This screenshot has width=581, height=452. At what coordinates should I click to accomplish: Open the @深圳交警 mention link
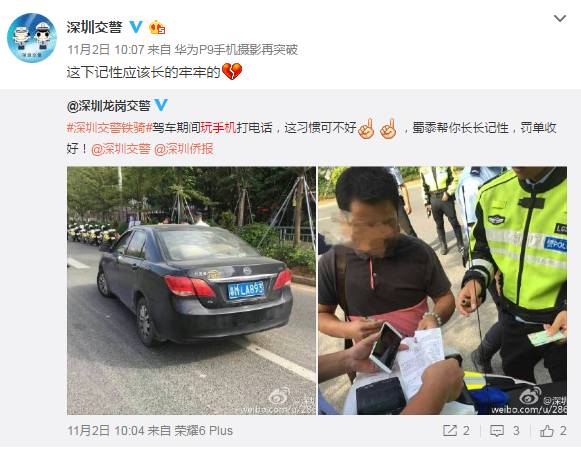(121, 149)
